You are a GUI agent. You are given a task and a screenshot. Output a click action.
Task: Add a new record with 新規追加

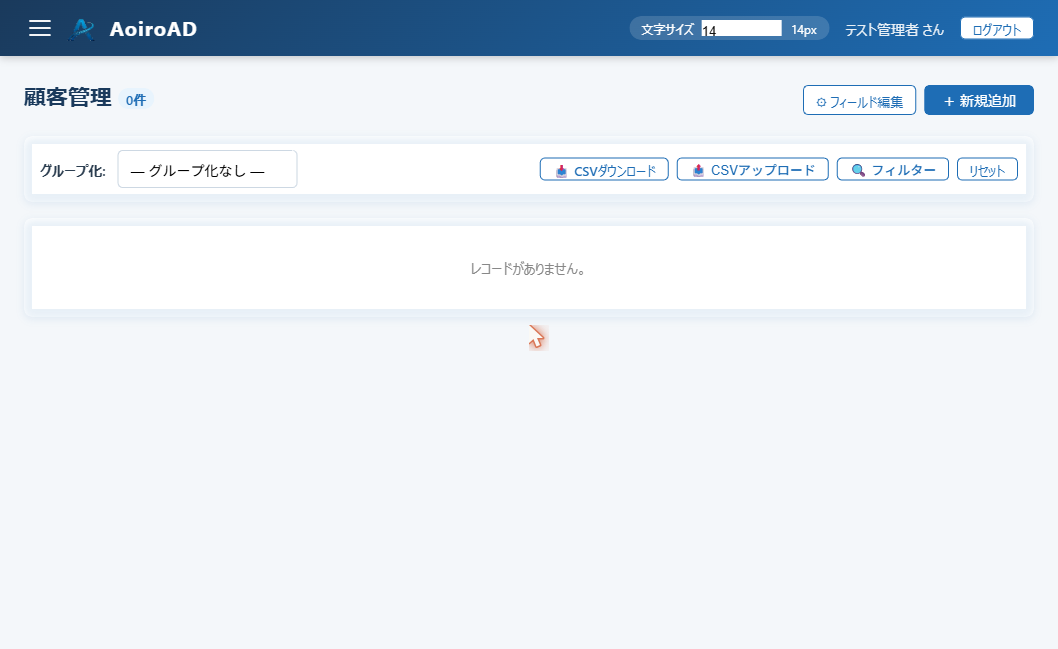[978, 101]
